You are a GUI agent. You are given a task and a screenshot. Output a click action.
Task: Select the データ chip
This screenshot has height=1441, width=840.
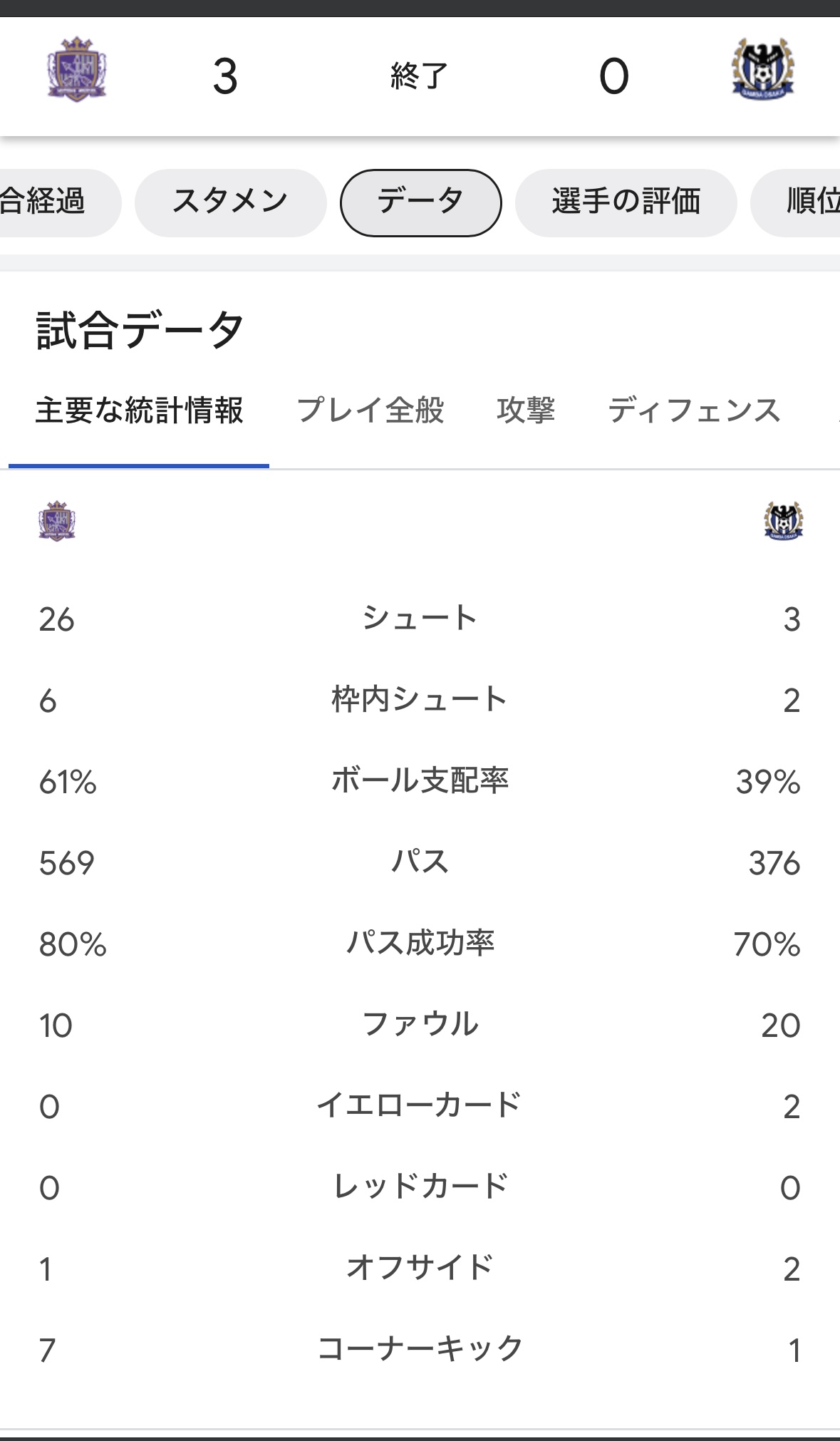click(420, 202)
